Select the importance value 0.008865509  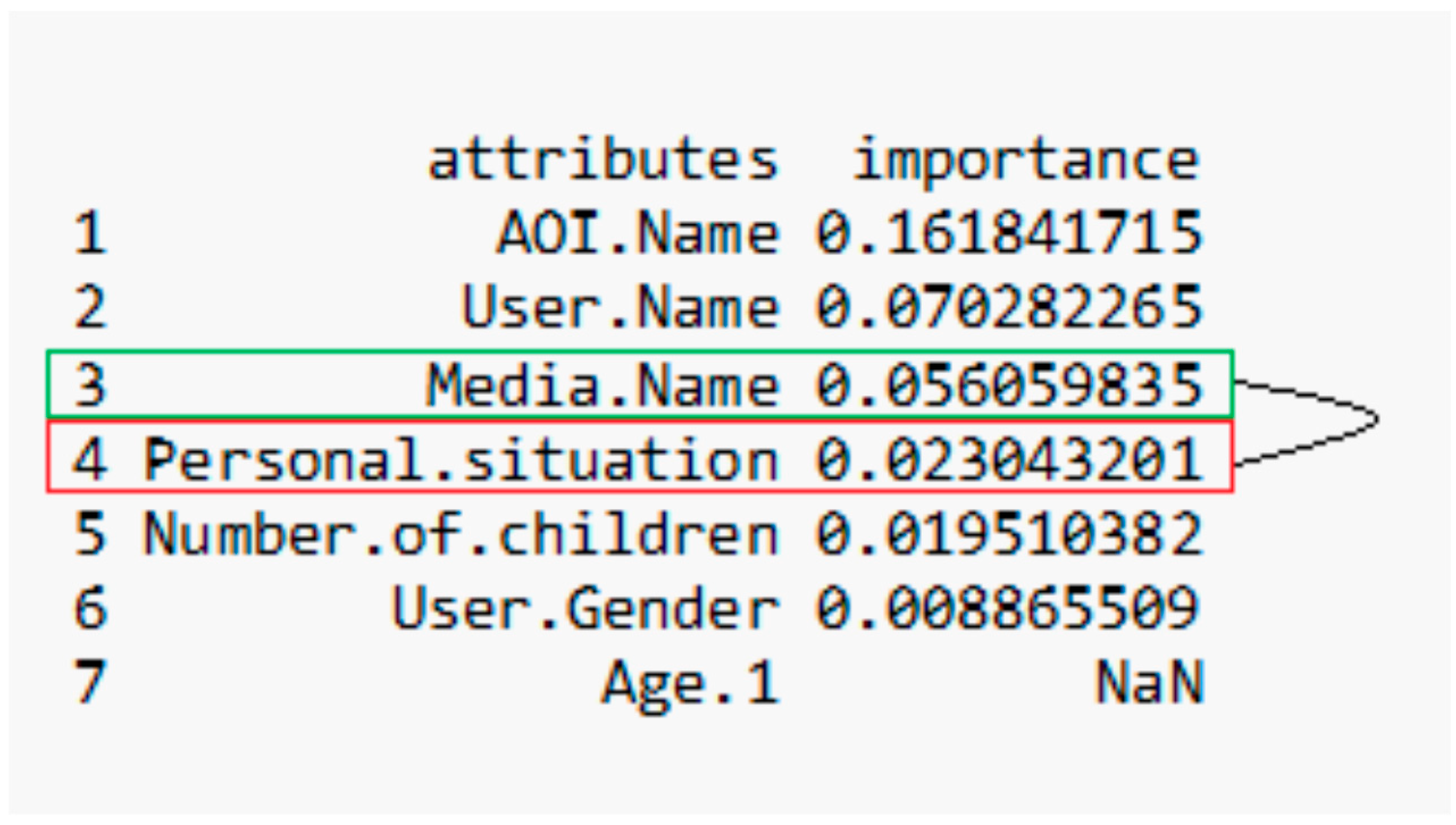click(1009, 608)
